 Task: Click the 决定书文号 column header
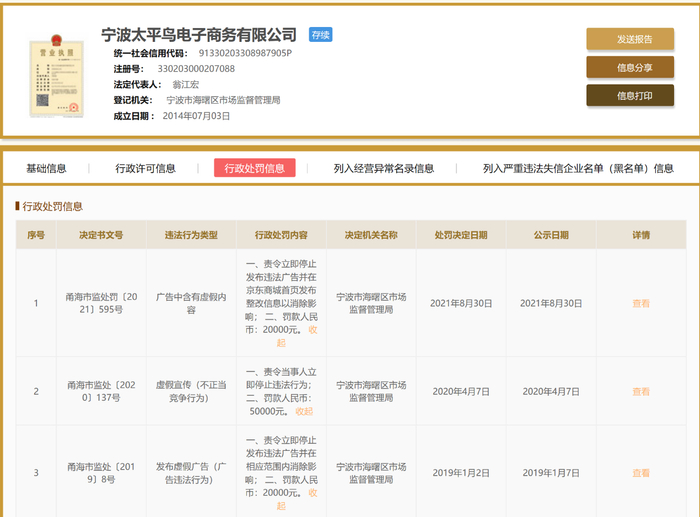tap(101, 235)
